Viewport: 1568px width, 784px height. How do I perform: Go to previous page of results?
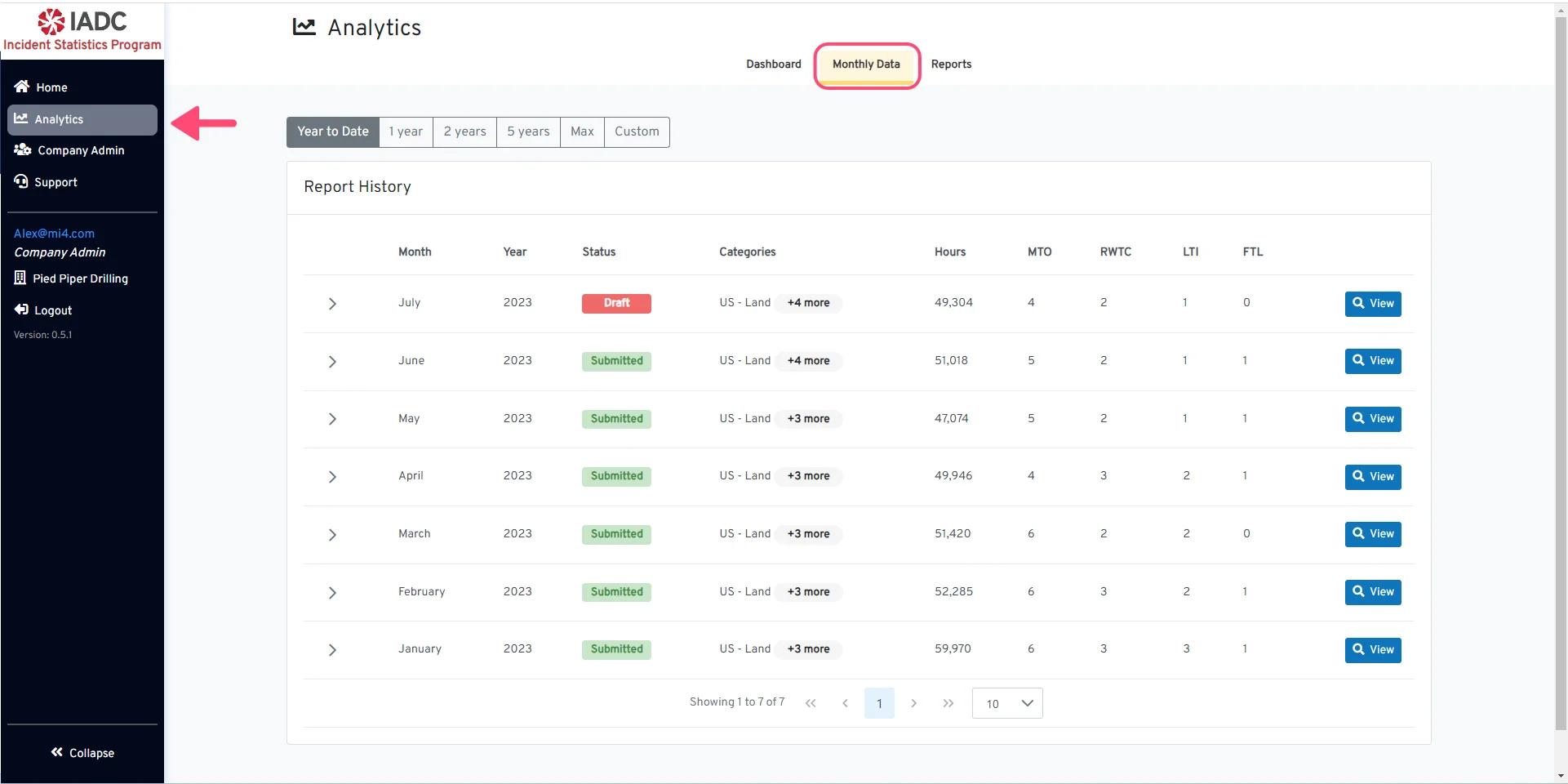coord(845,703)
